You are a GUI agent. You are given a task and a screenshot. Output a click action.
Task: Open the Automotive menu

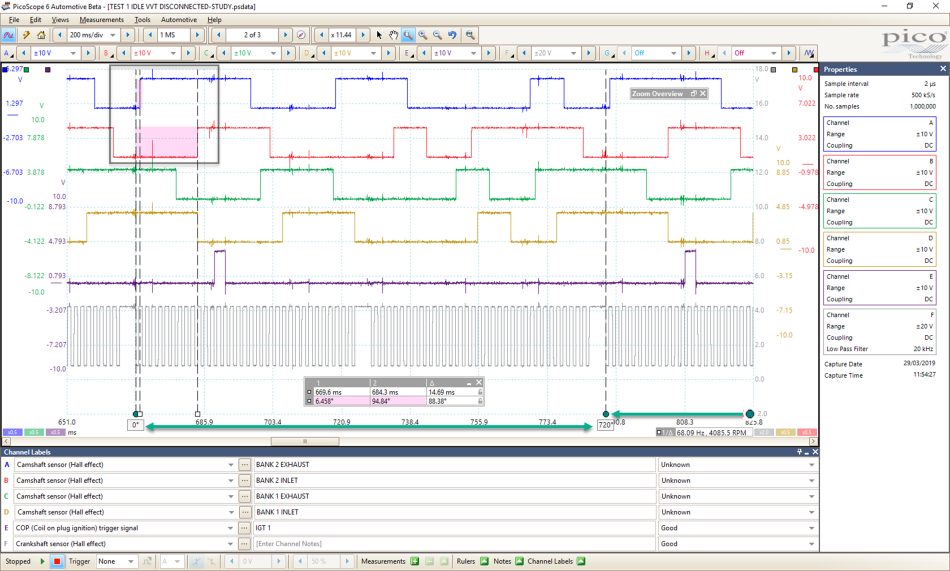[179, 19]
